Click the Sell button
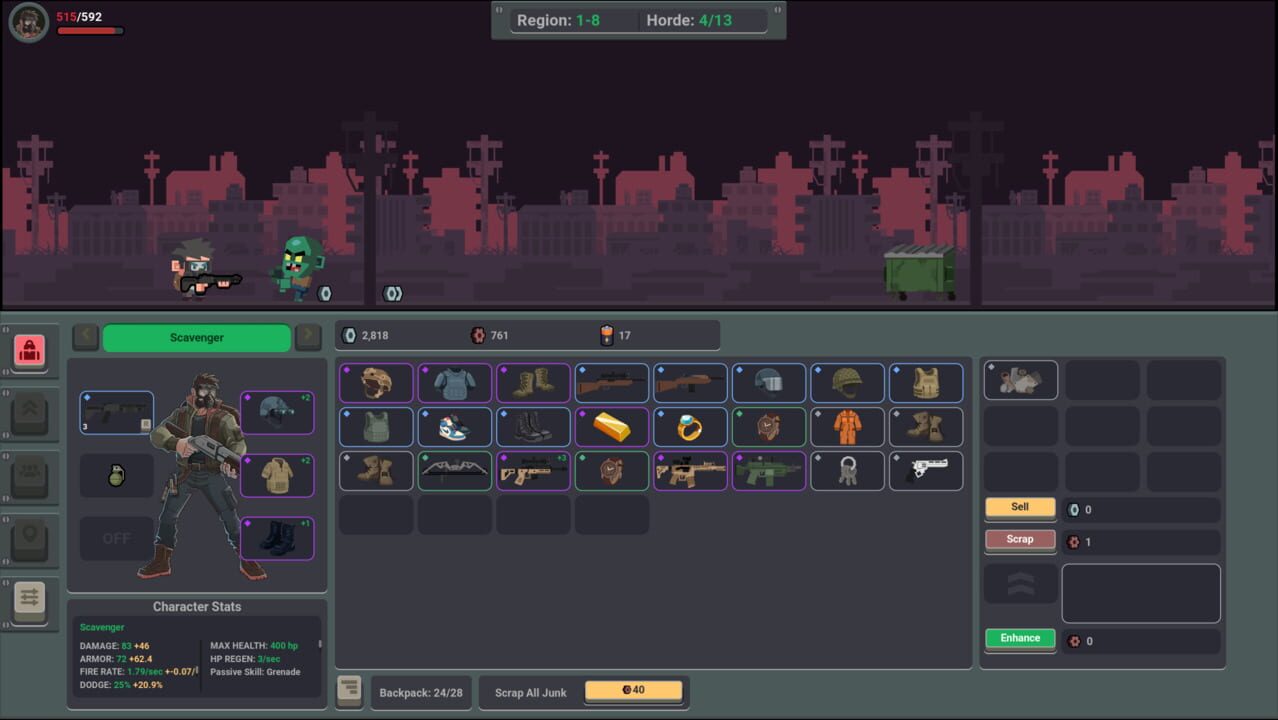 pos(1020,508)
